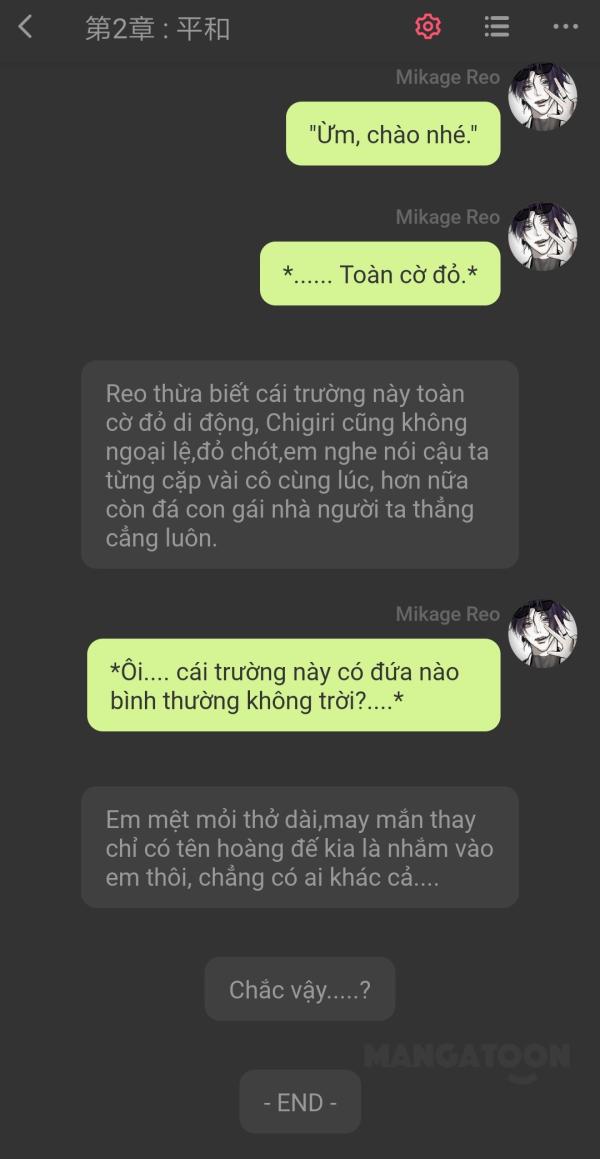Open the chapter list icon

coord(497,27)
